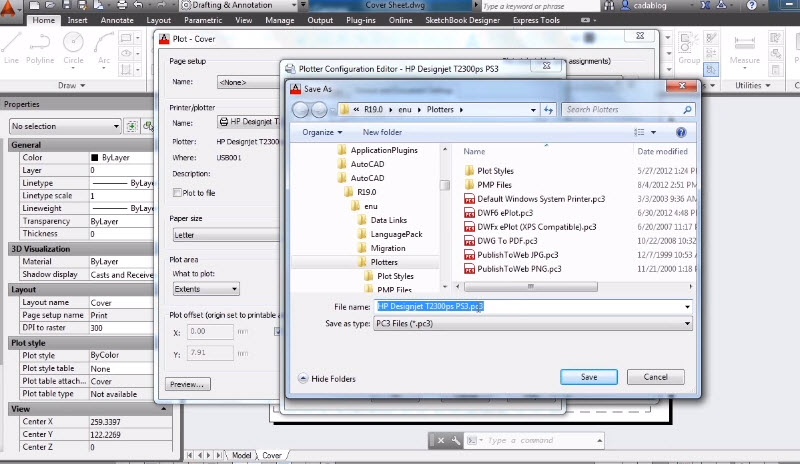Screen dimensions: 800x464
Task: Click the Save button
Action: [589, 377]
